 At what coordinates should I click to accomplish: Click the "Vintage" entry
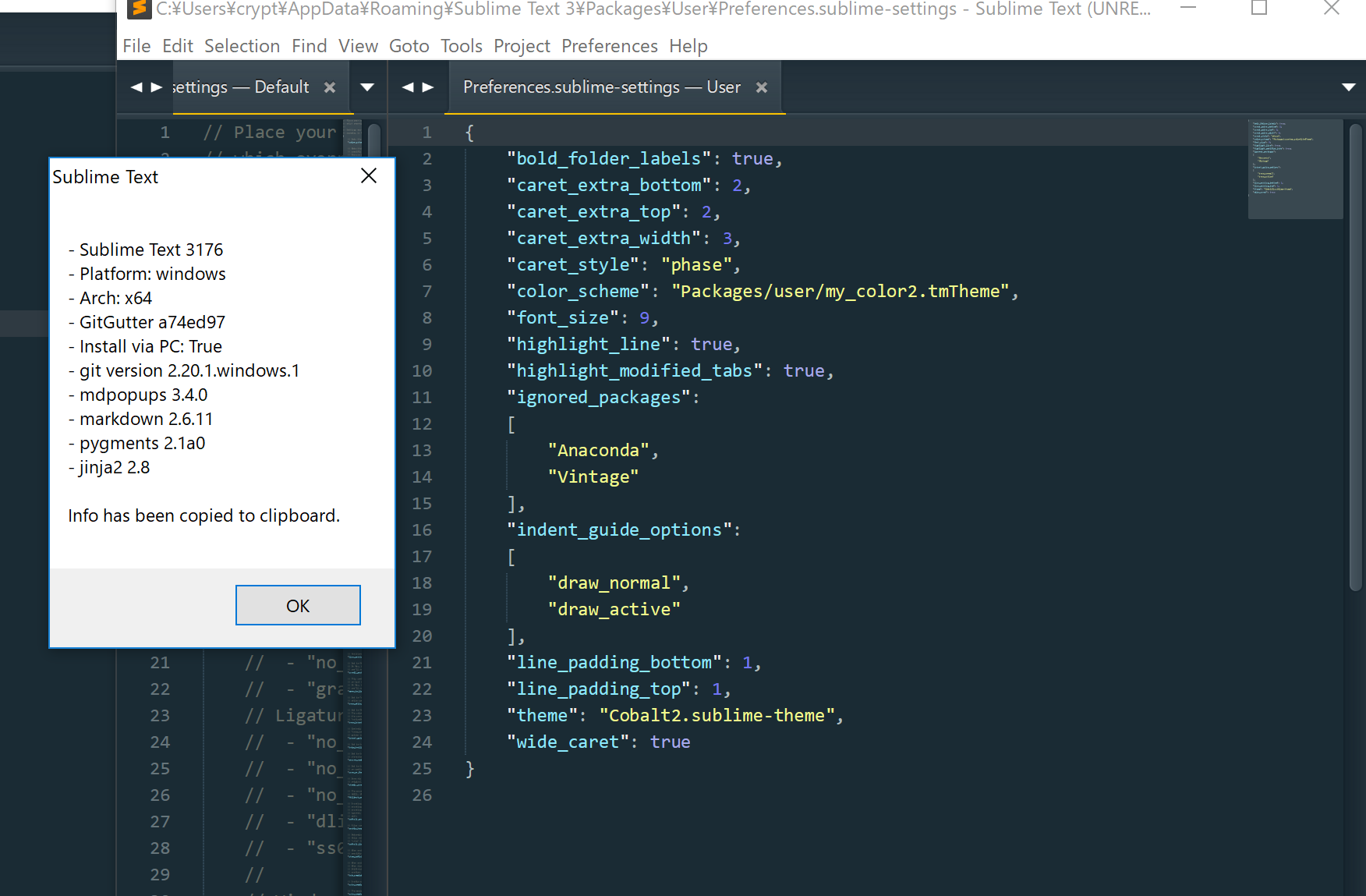pyautogui.click(x=593, y=476)
